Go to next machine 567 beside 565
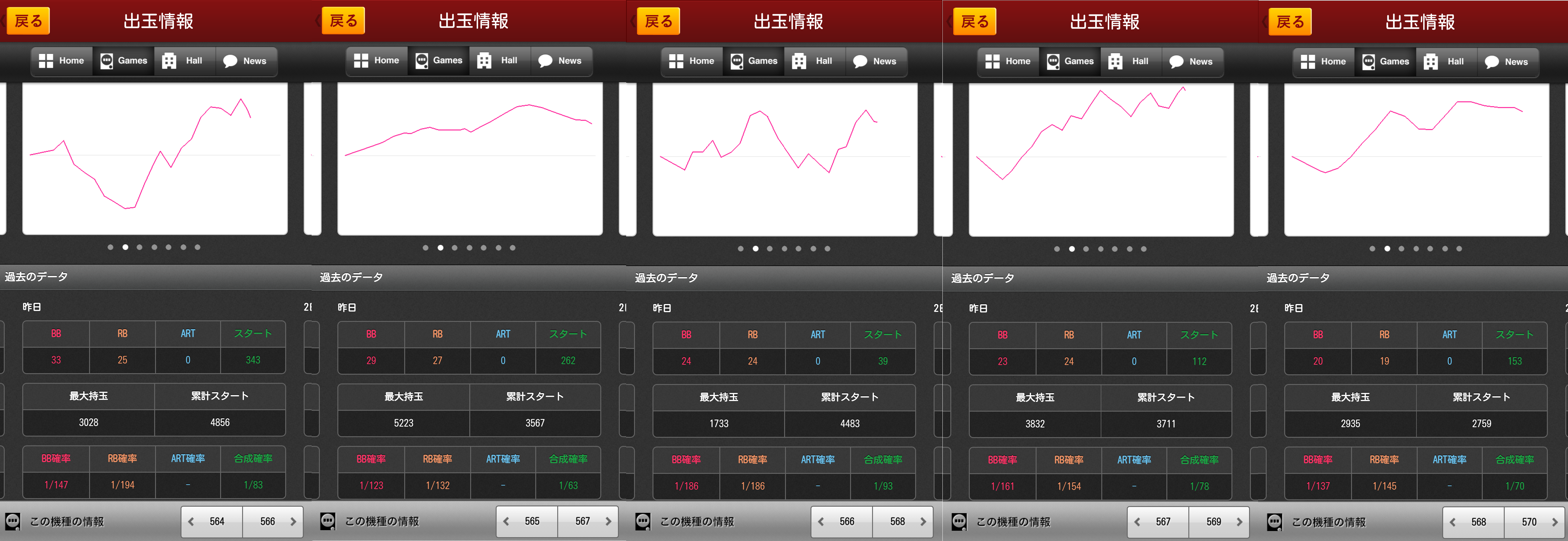The image size is (1568, 541). [588, 522]
